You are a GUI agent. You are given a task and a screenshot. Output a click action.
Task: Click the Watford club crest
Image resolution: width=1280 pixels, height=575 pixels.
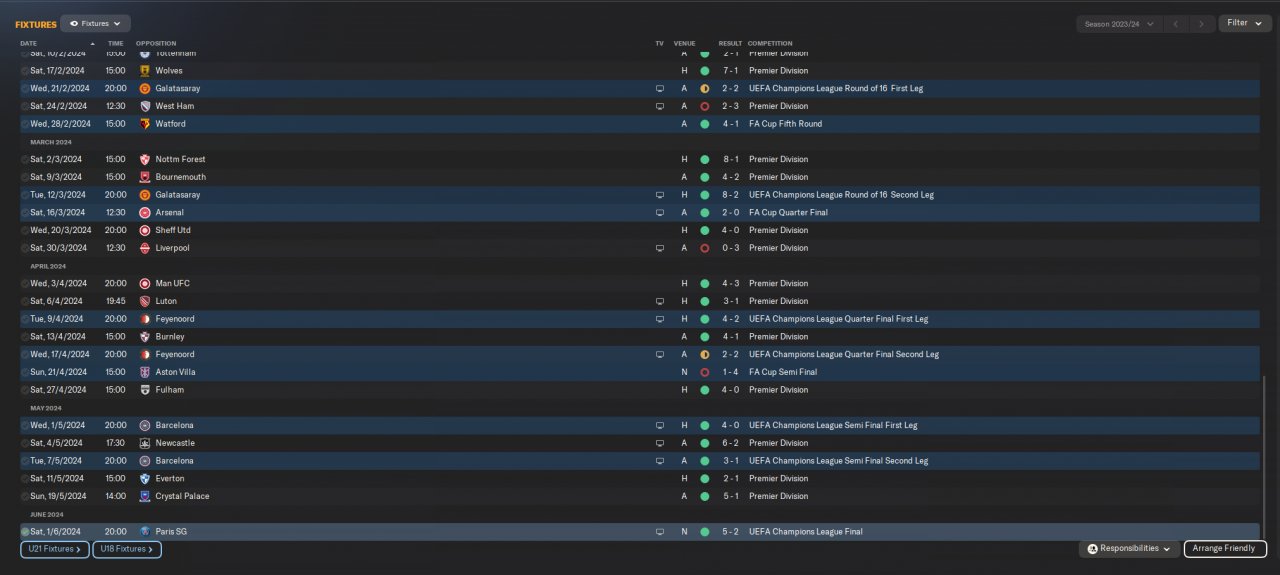[x=145, y=124]
